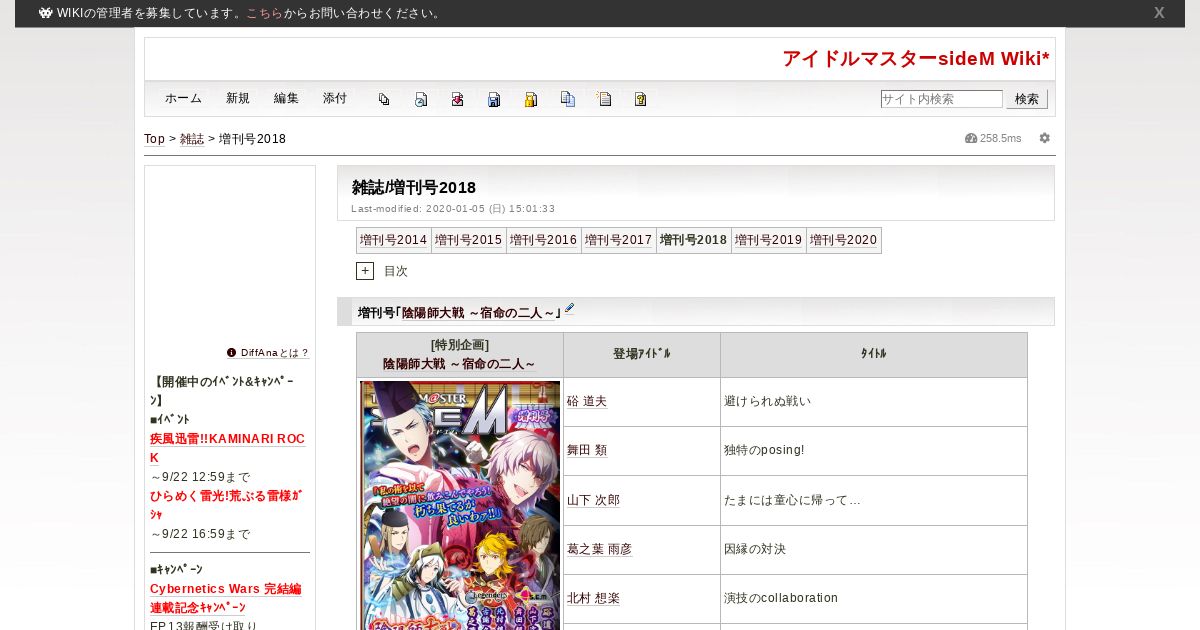Open the 硲 道夫 idol link
Image resolution: width=1200 pixels, height=630 pixels.
pos(587,401)
